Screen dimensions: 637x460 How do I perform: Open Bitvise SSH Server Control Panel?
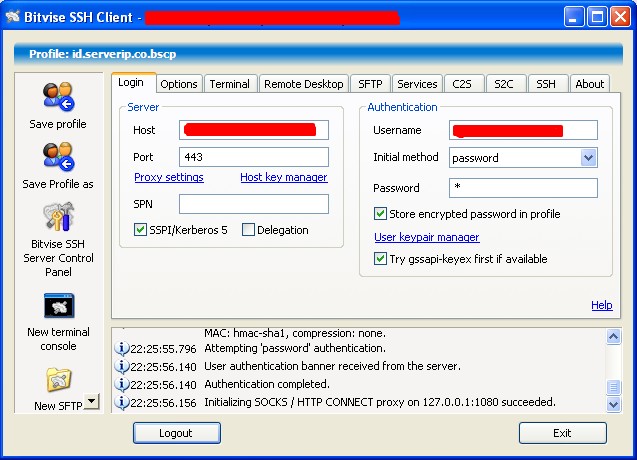coord(58,217)
